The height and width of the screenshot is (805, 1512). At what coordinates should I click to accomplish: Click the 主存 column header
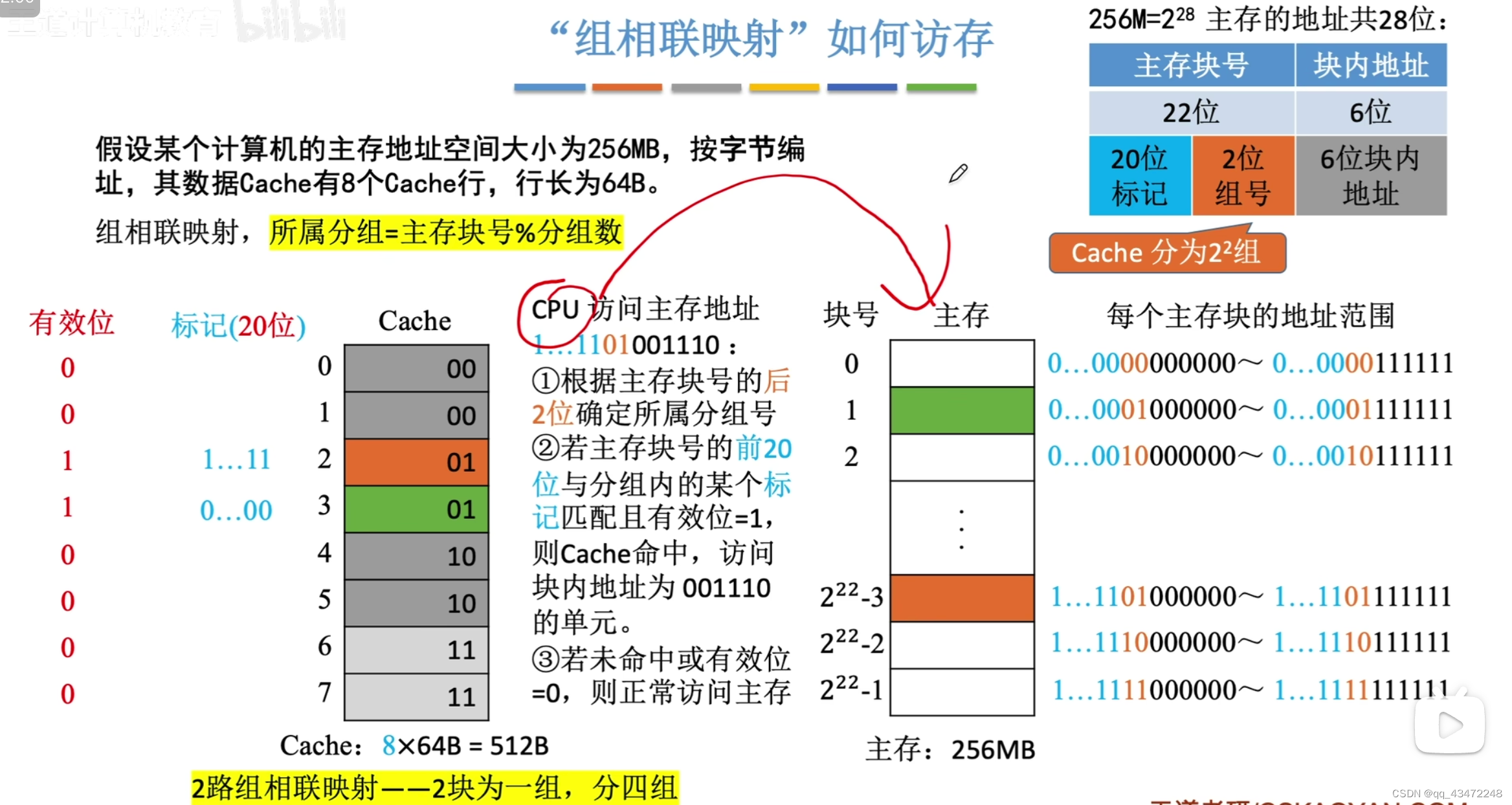(x=961, y=315)
